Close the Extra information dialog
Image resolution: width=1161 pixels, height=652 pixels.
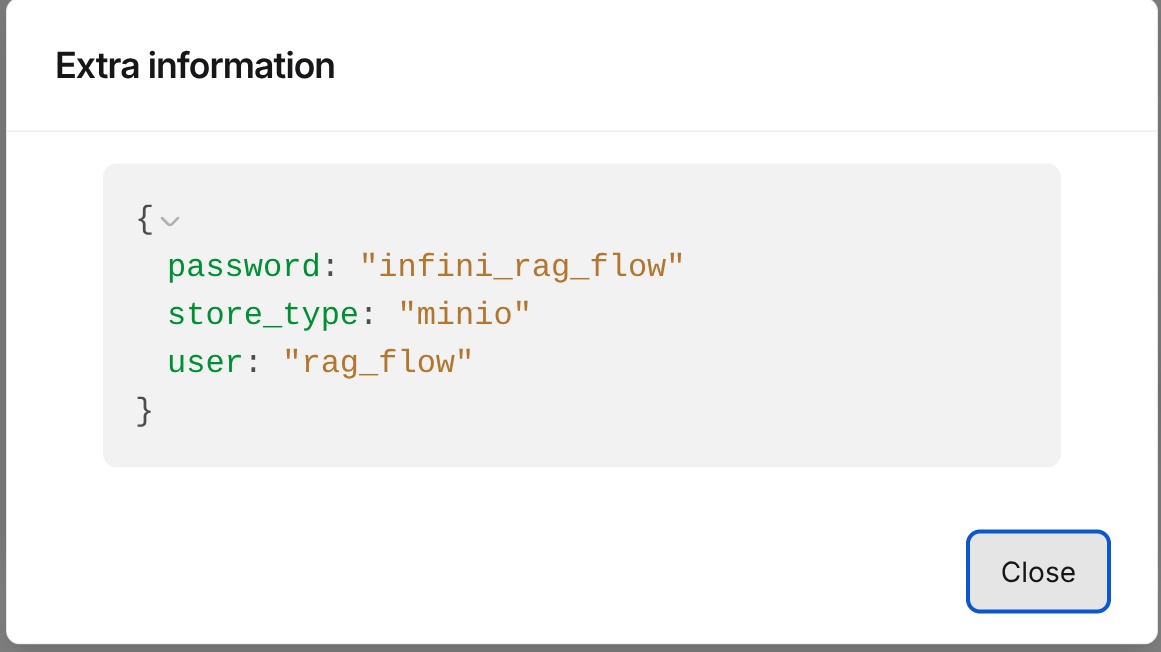click(1037, 571)
